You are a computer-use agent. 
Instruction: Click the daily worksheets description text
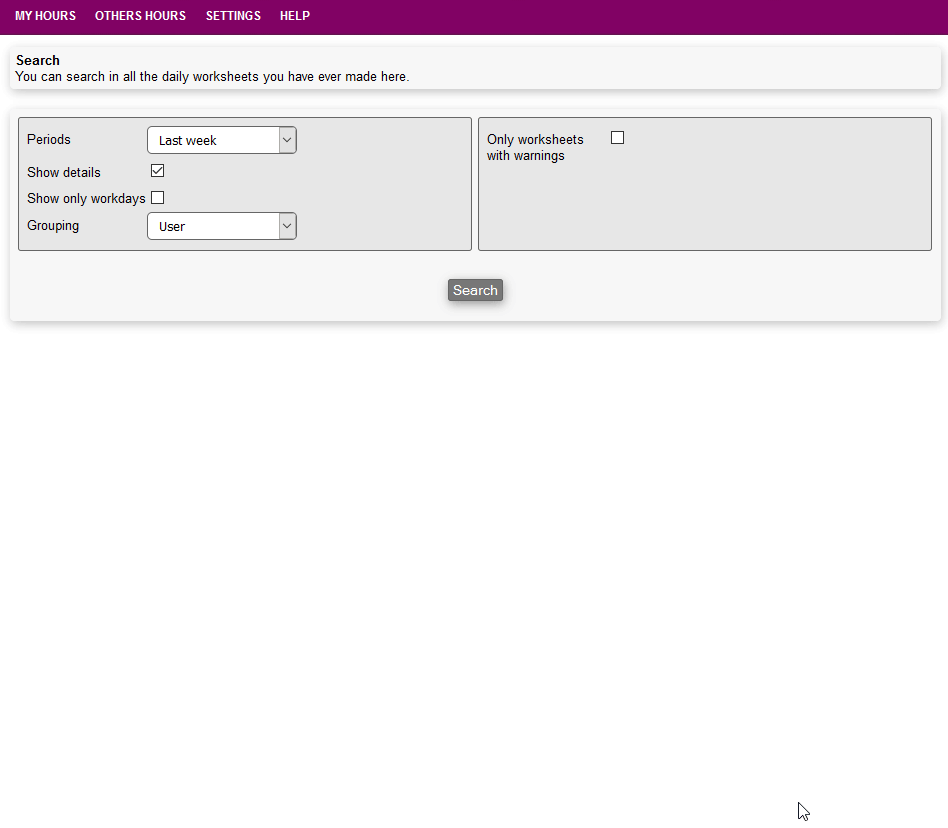[x=212, y=77]
